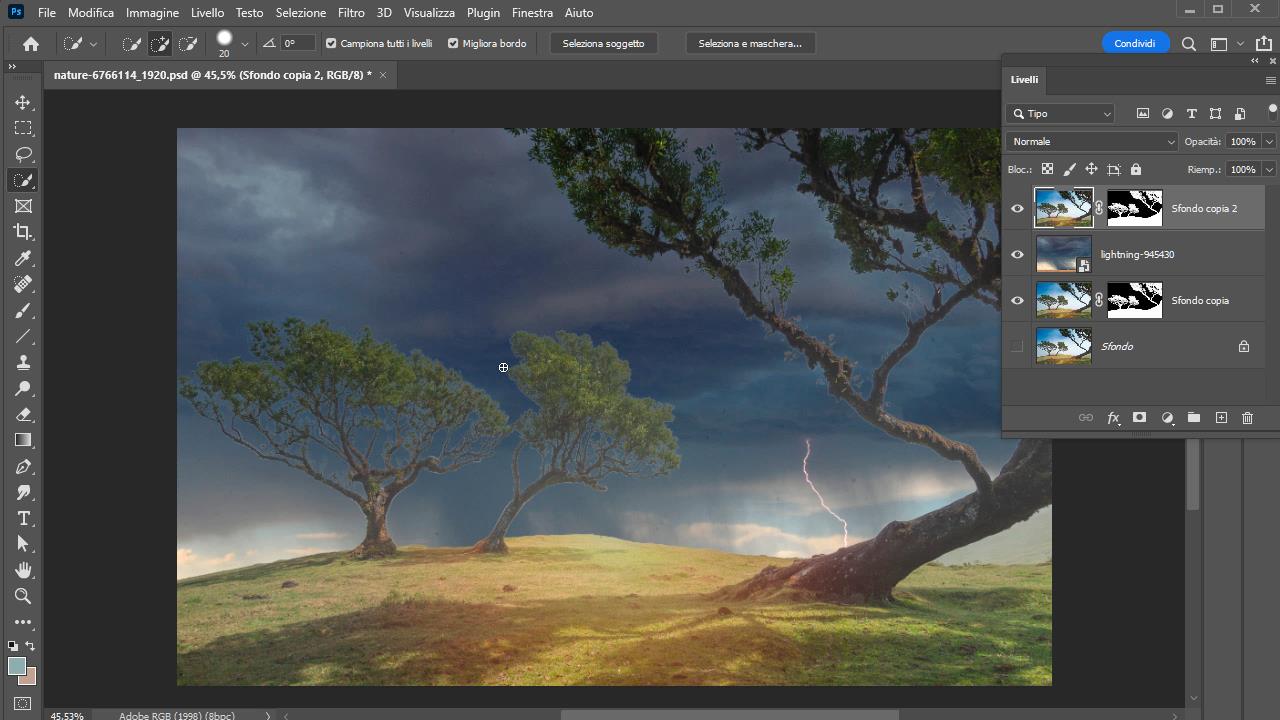This screenshot has height=720, width=1280.
Task: Open tool preset picker dropdown arrow
Action: point(93,44)
